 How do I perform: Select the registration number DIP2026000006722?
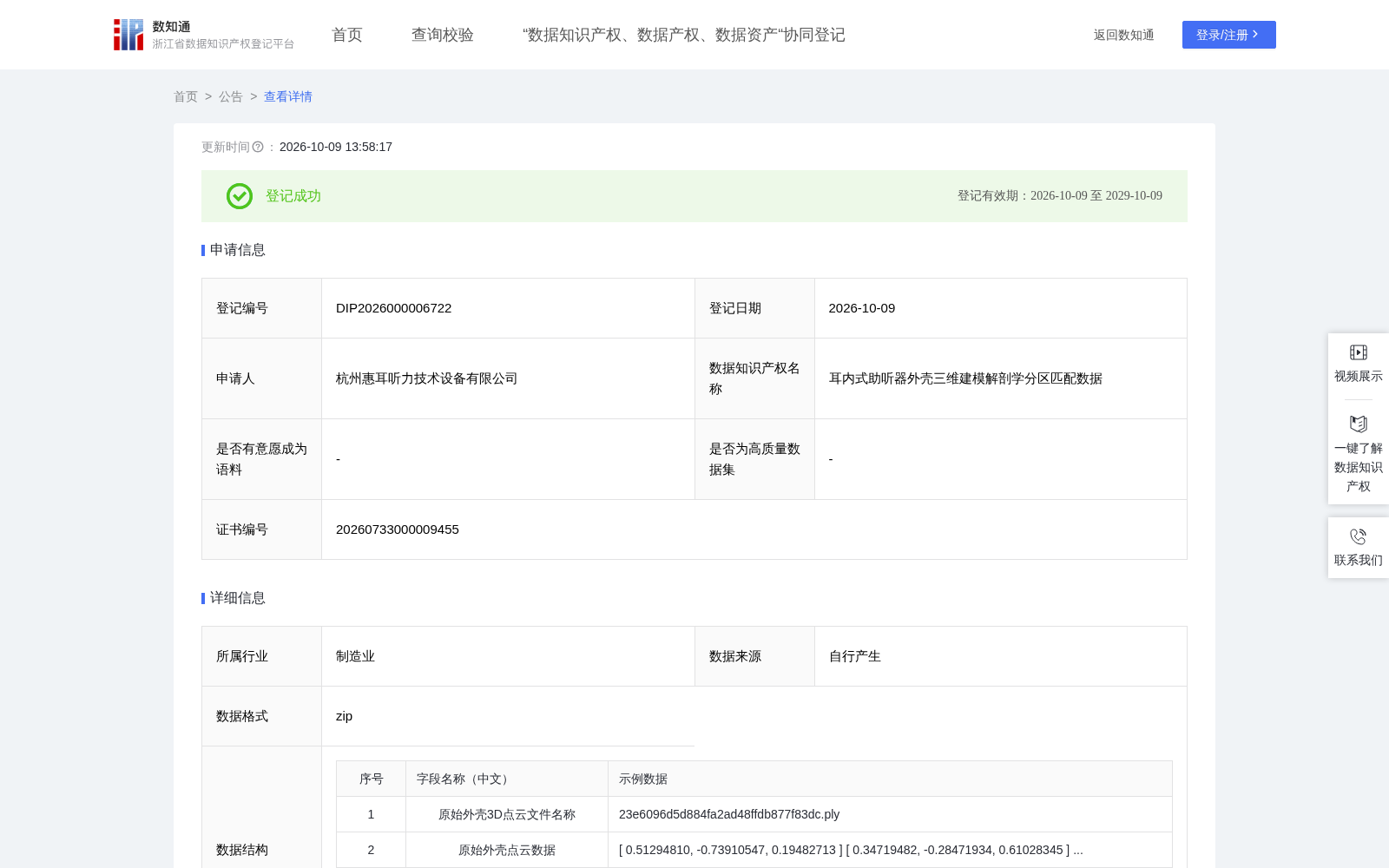(394, 308)
